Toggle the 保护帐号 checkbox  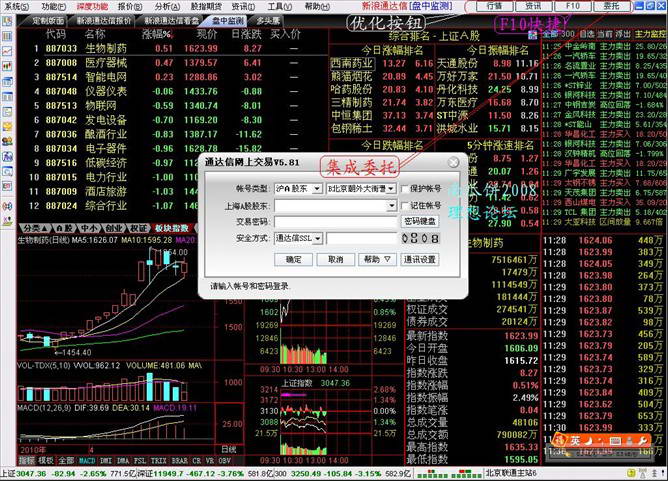pos(405,189)
